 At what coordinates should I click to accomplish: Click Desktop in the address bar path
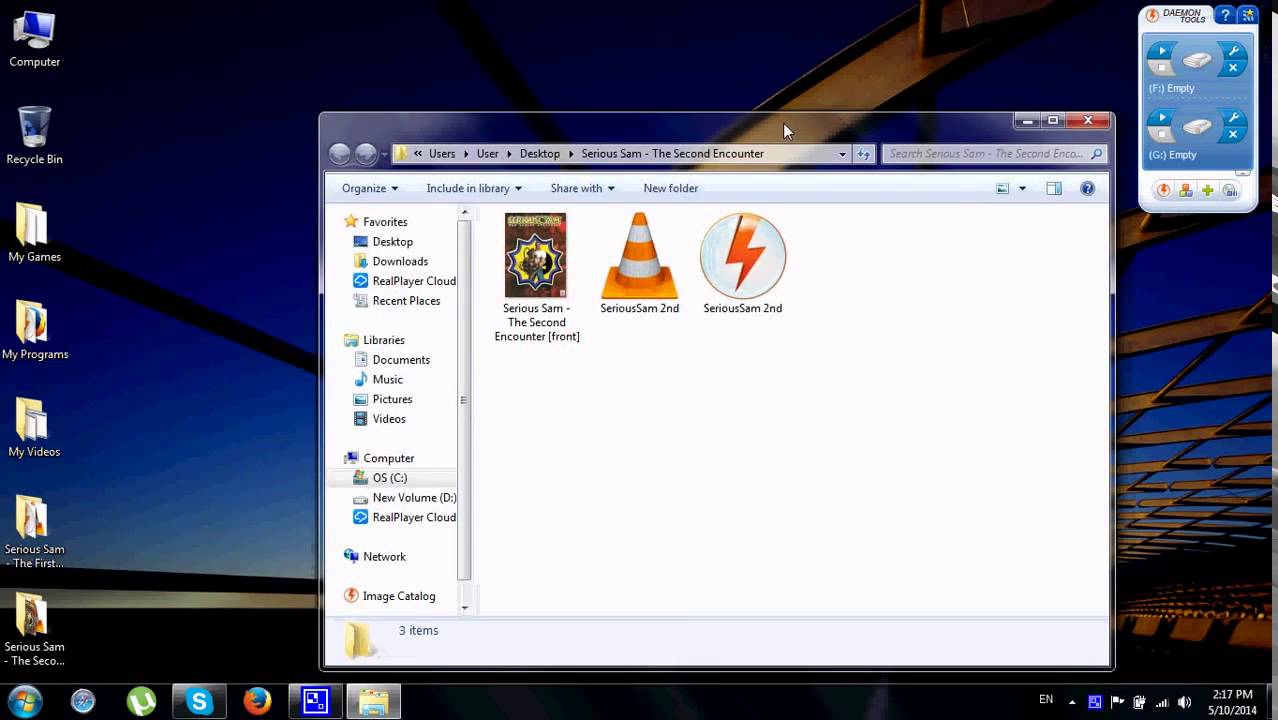(540, 154)
